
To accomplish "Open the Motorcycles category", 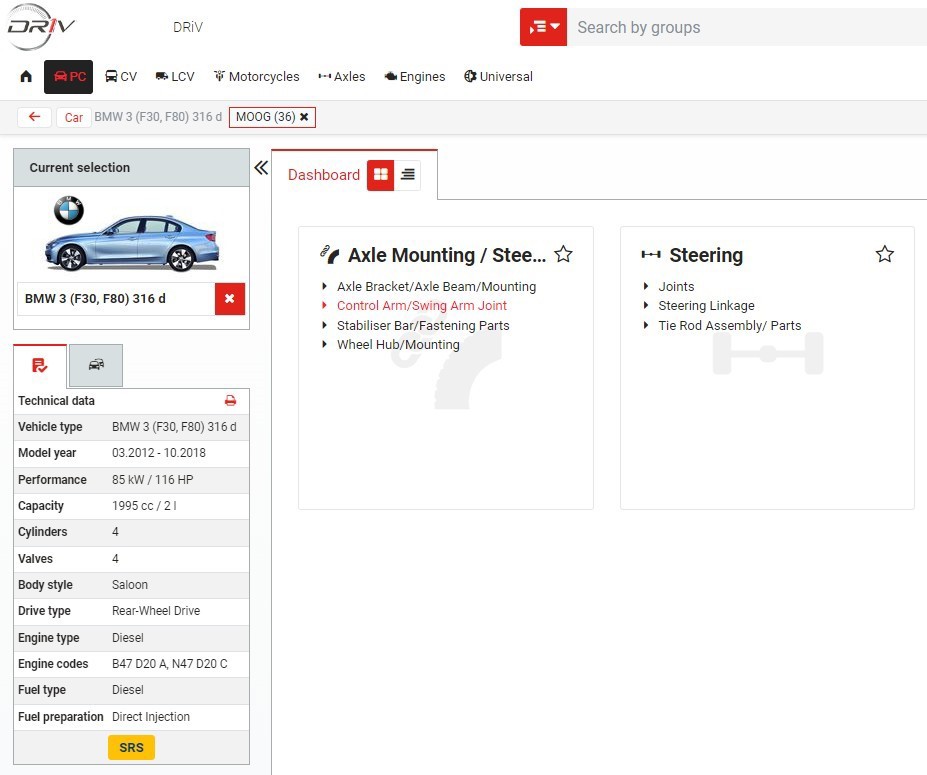I will (x=256, y=77).
